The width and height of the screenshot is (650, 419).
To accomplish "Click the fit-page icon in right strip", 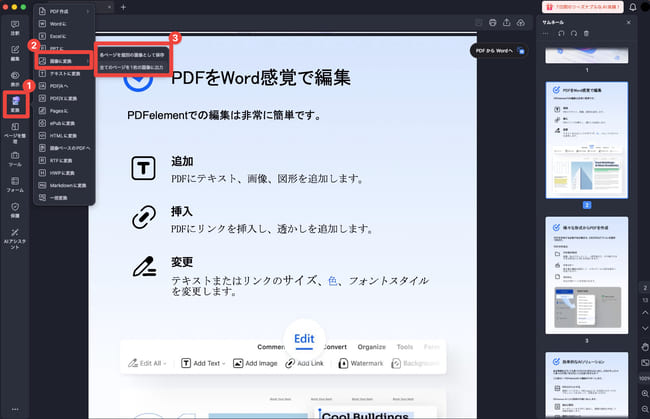I will click(645, 363).
